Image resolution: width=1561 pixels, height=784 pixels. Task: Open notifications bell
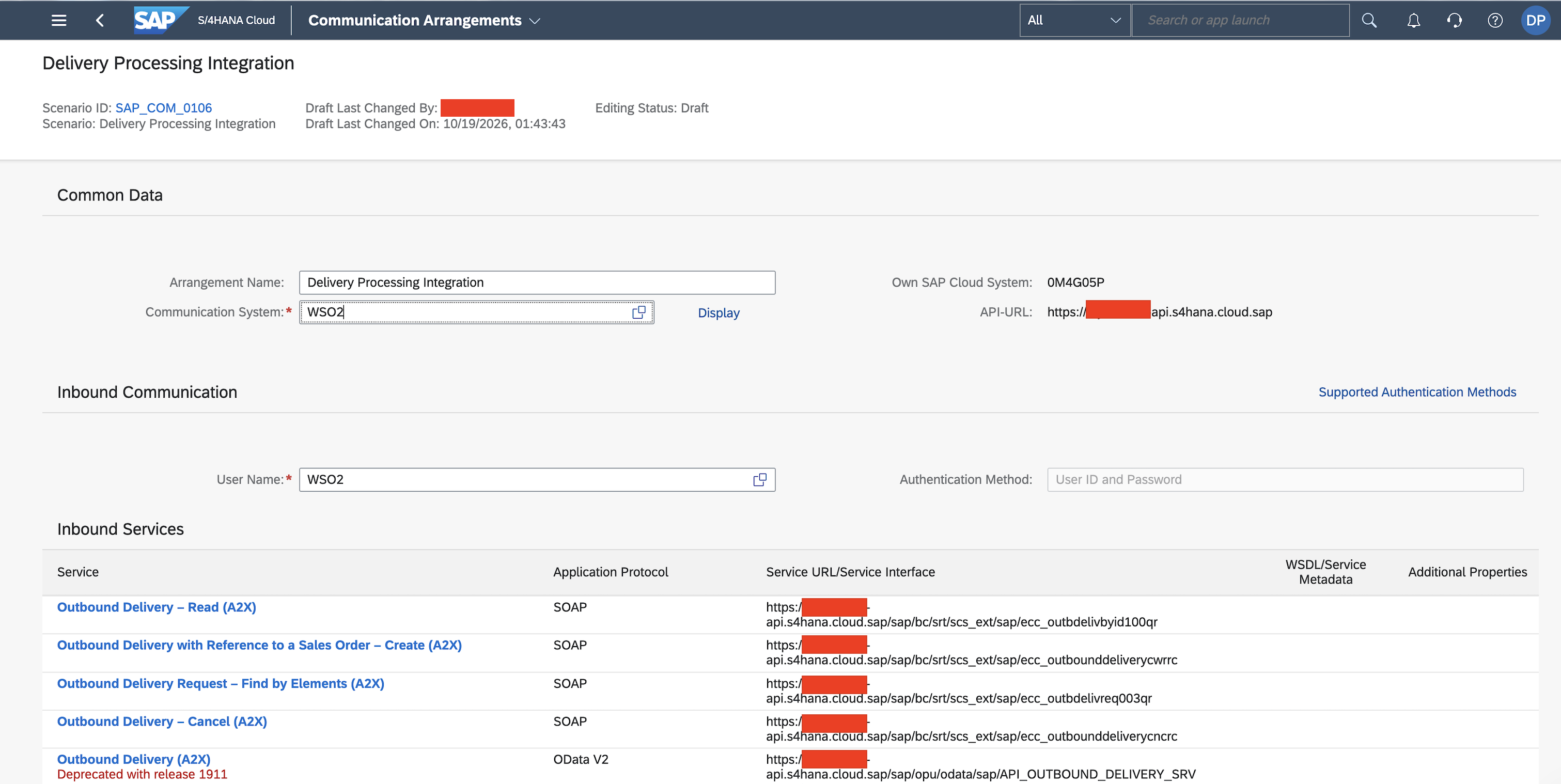point(1413,20)
